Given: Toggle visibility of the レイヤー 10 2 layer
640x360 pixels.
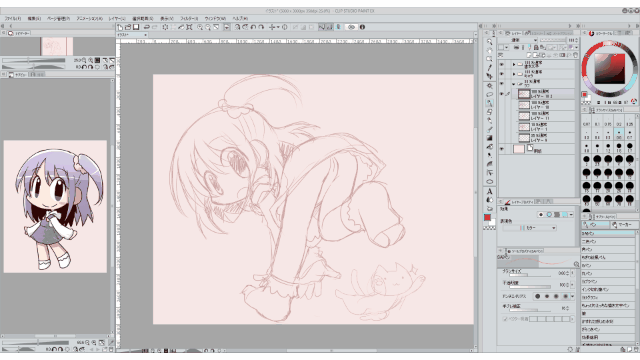Looking at the screenshot, I should (502, 94).
